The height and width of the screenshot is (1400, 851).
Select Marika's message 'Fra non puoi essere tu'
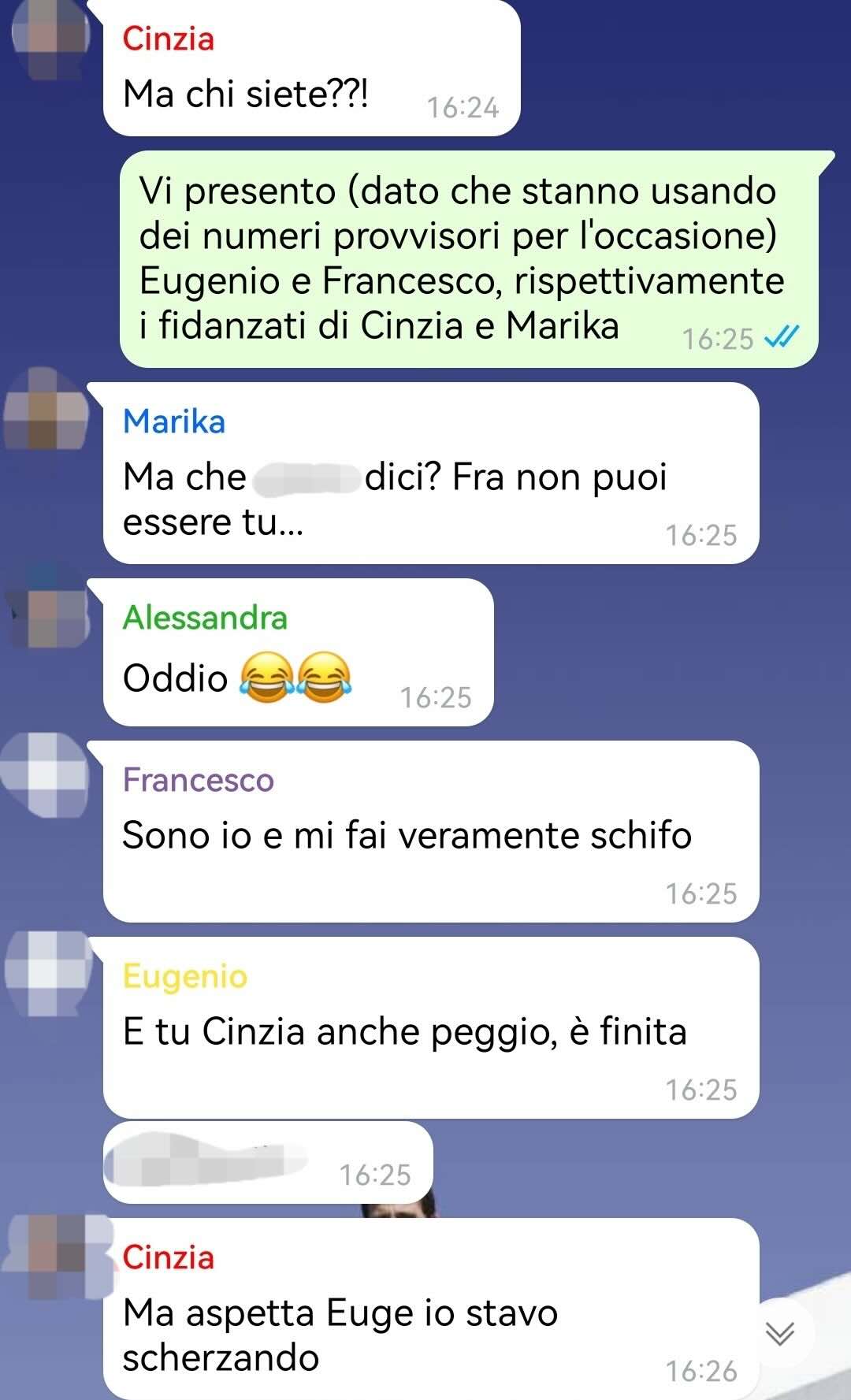(431, 473)
